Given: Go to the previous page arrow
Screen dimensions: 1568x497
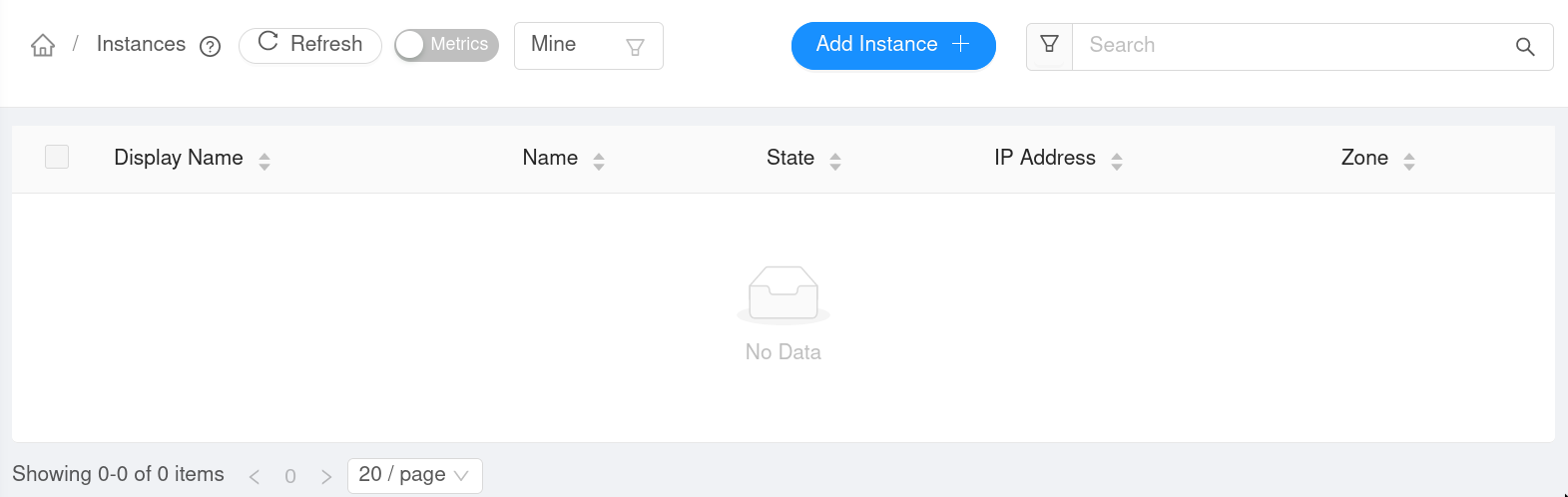Looking at the screenshot, I should pos(255,476).
